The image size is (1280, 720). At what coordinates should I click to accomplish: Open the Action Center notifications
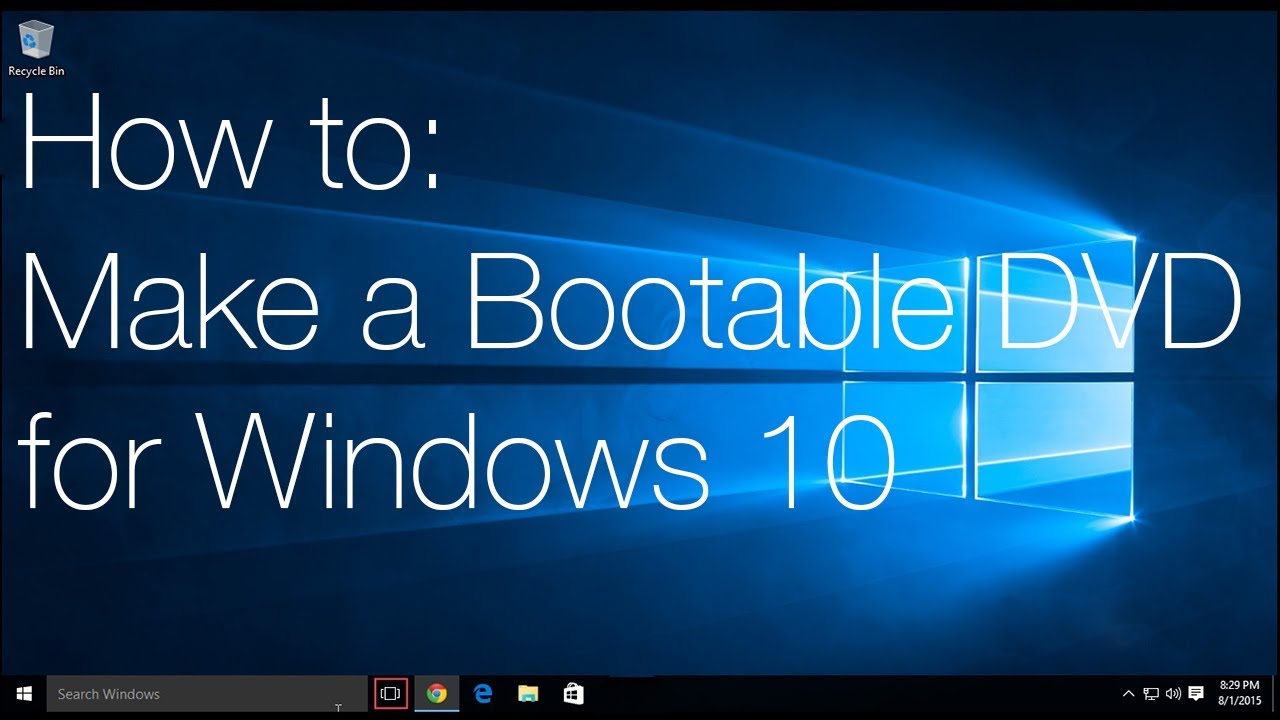pos(1196,693)
